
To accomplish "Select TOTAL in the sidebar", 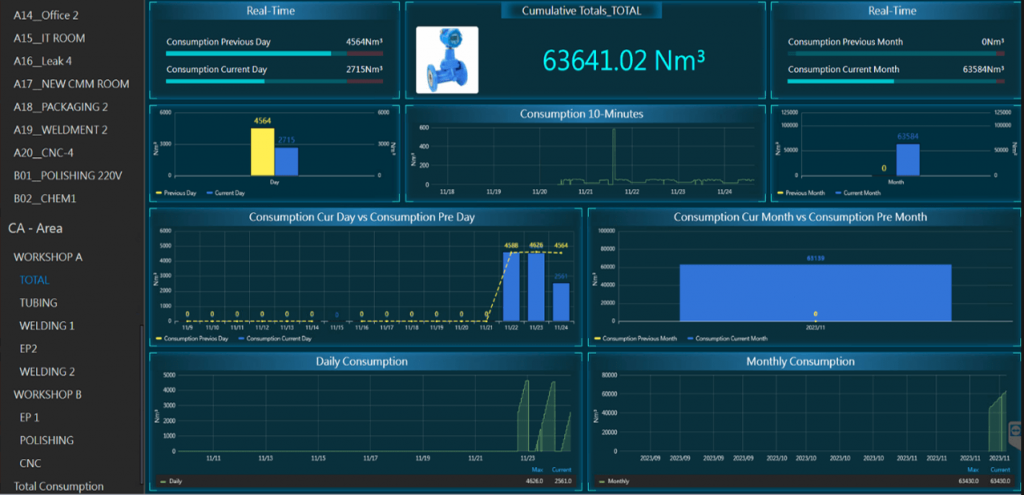I will click(34, 280).
